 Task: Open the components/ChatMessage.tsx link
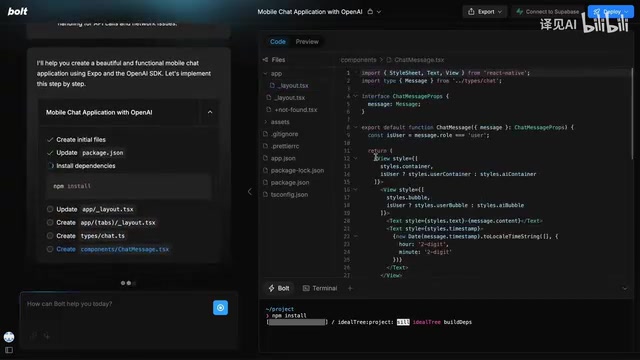click(x=124, y=249)
